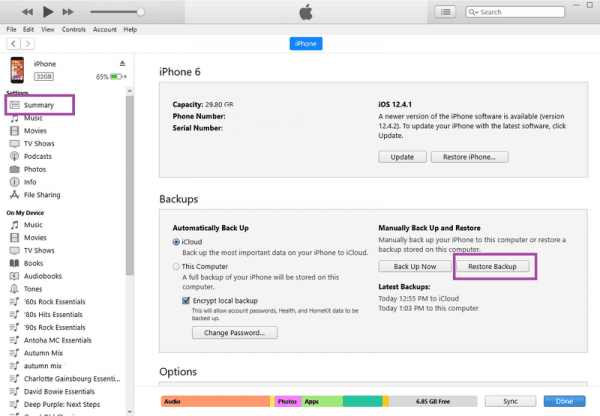Select Music under On My Device
The height and width of the screenshot is (416, 600).
pos(33,225)
